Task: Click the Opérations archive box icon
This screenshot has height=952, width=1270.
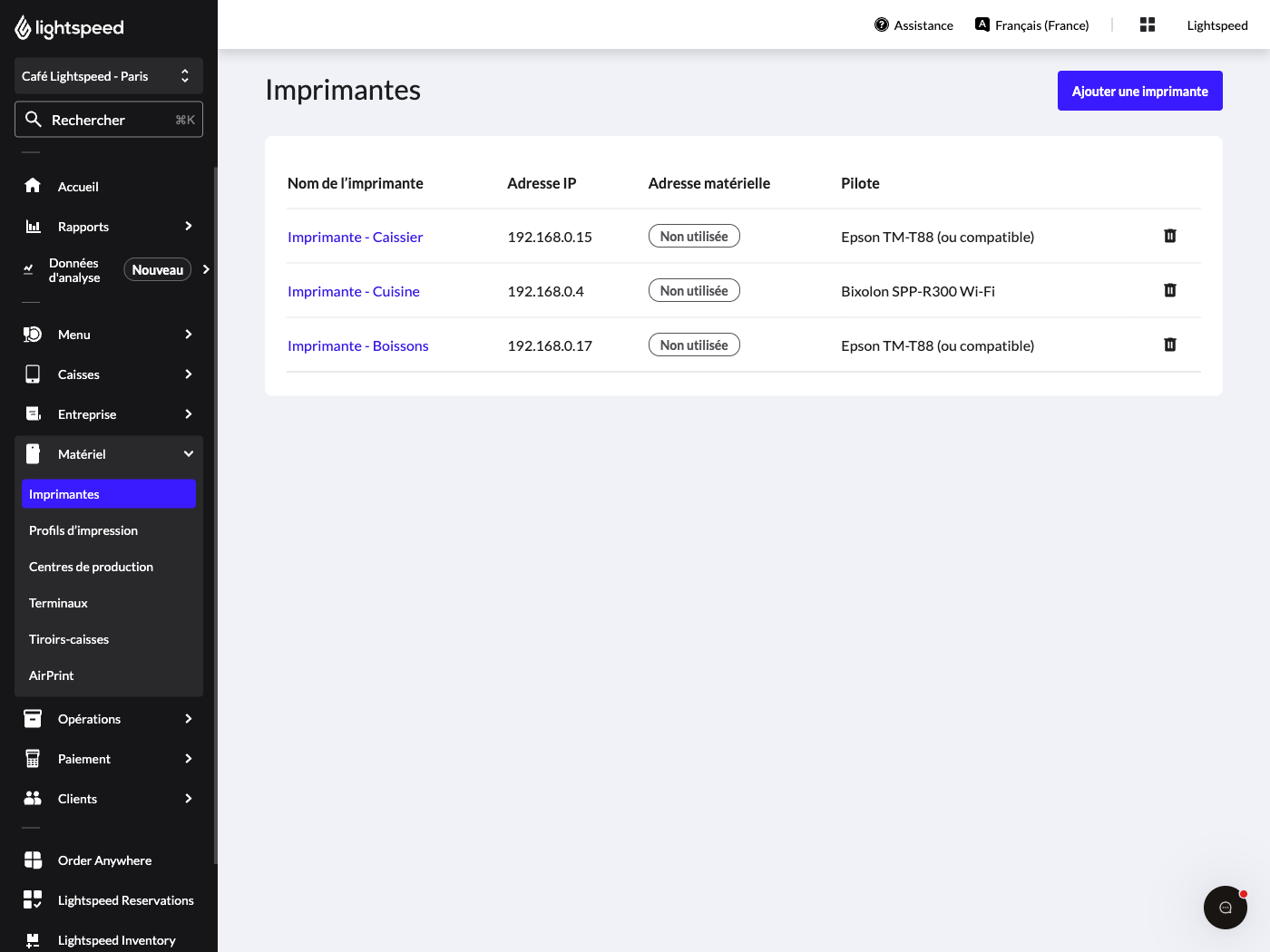Action: 33,719
